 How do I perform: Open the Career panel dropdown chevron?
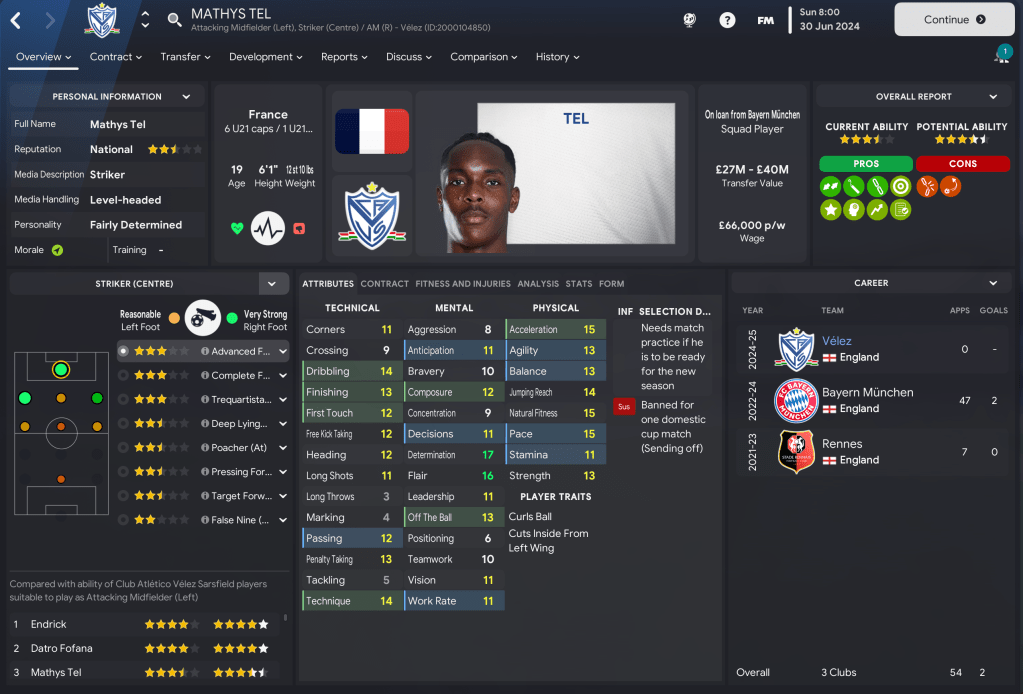click(993, 283)
